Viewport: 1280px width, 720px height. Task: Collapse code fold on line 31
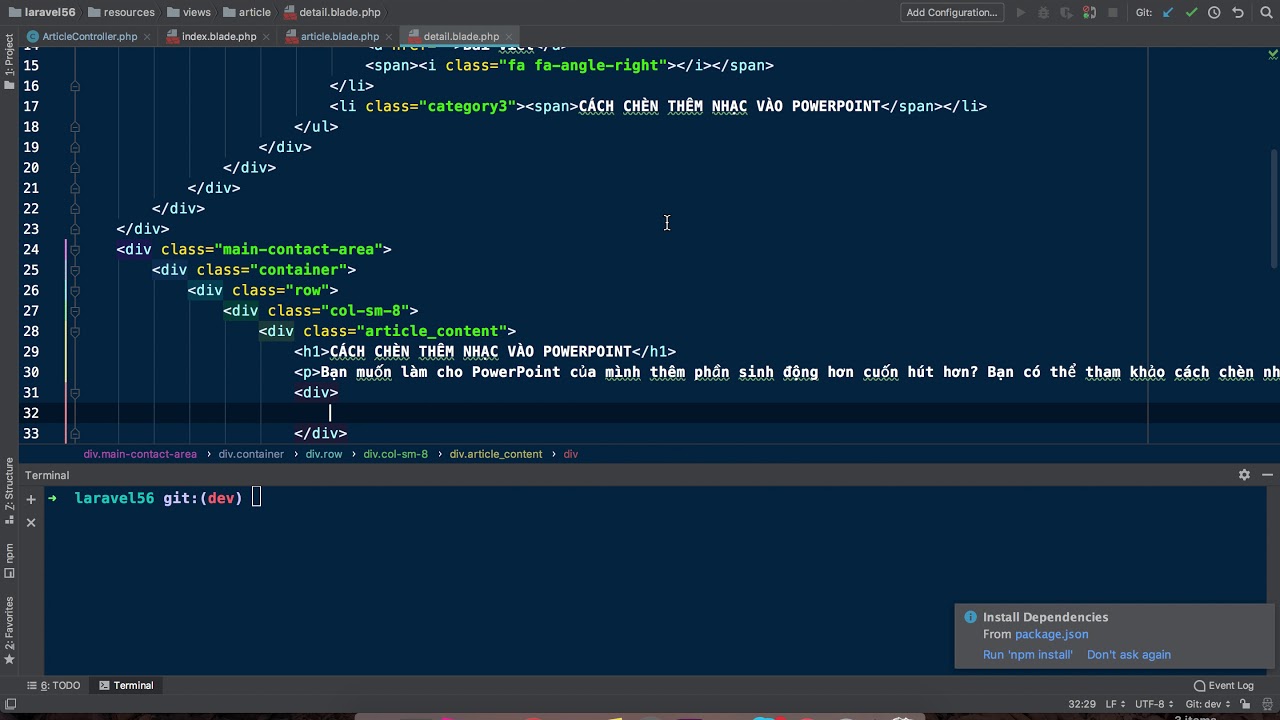[x=75, y=392]
